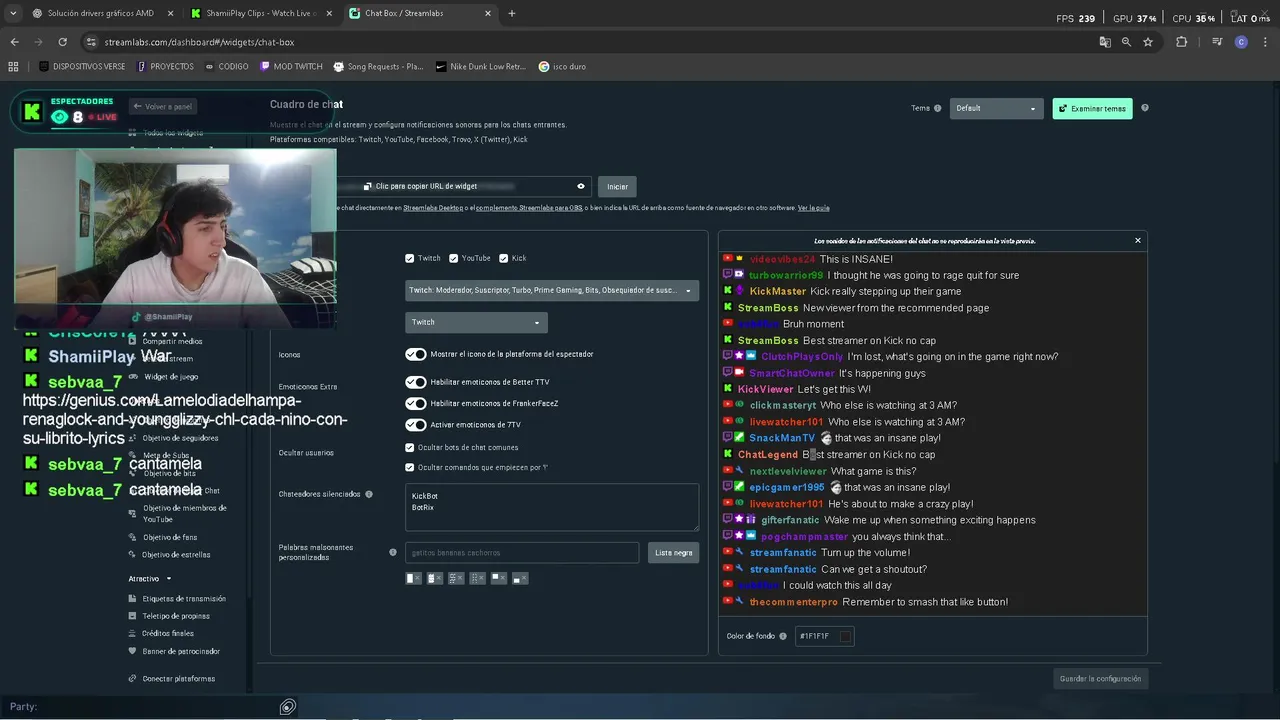Click the Etiquetas de transmisión sidebar icon

(132, 599)
